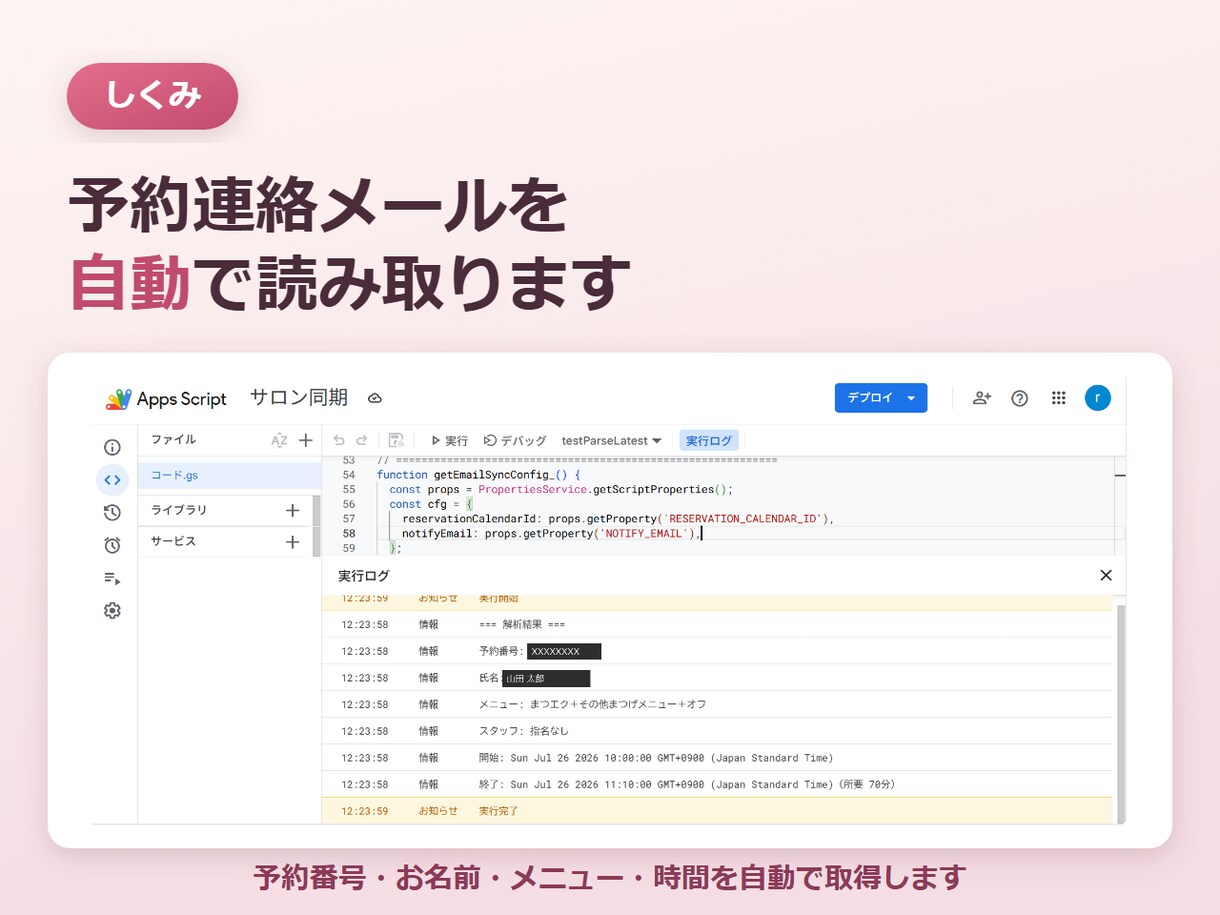Click the 実行 run button

[x=449, y=441]
